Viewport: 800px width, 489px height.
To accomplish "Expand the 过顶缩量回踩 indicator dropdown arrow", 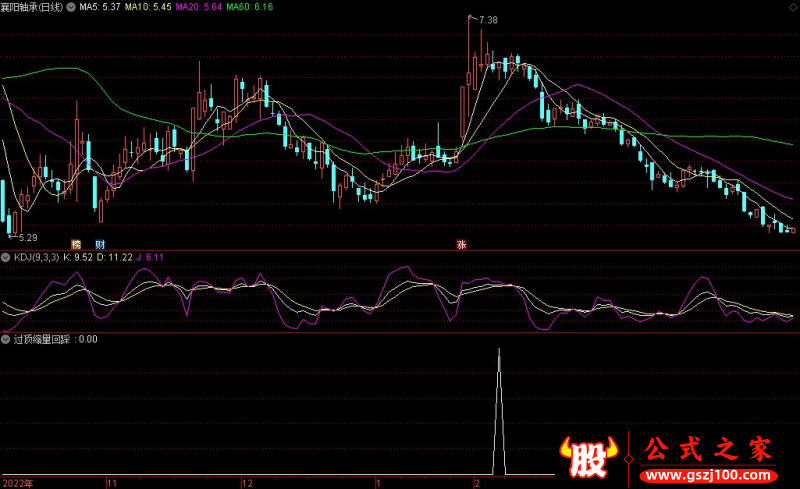I will (6, 339).
